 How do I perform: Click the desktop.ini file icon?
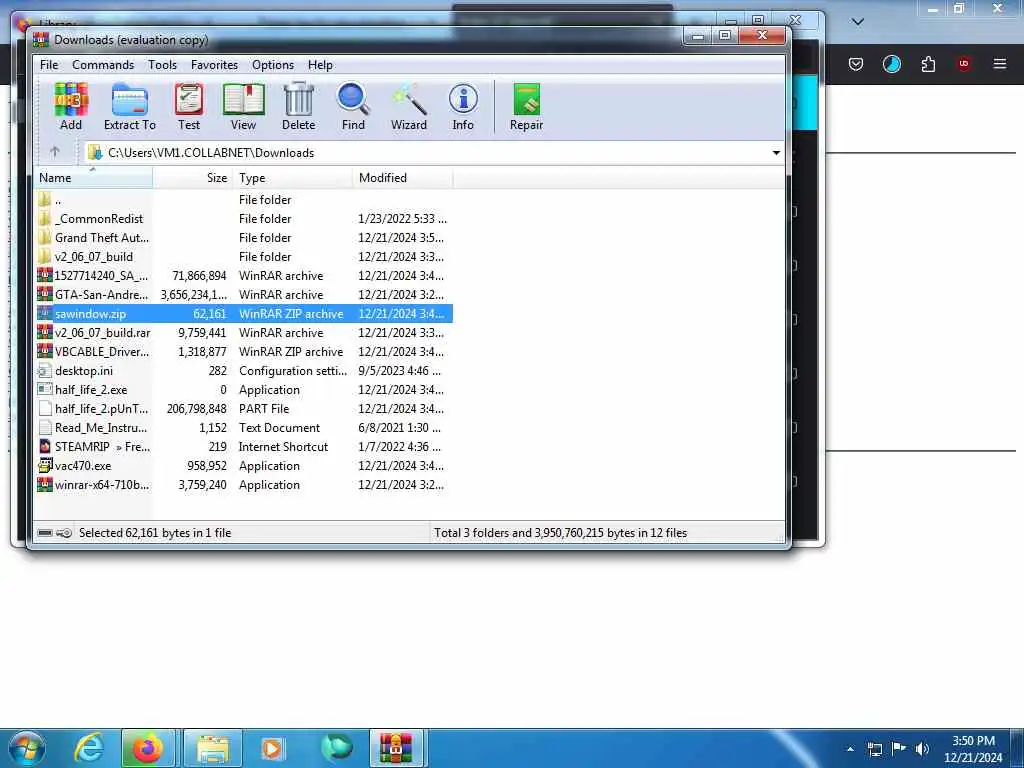(45, 371)
